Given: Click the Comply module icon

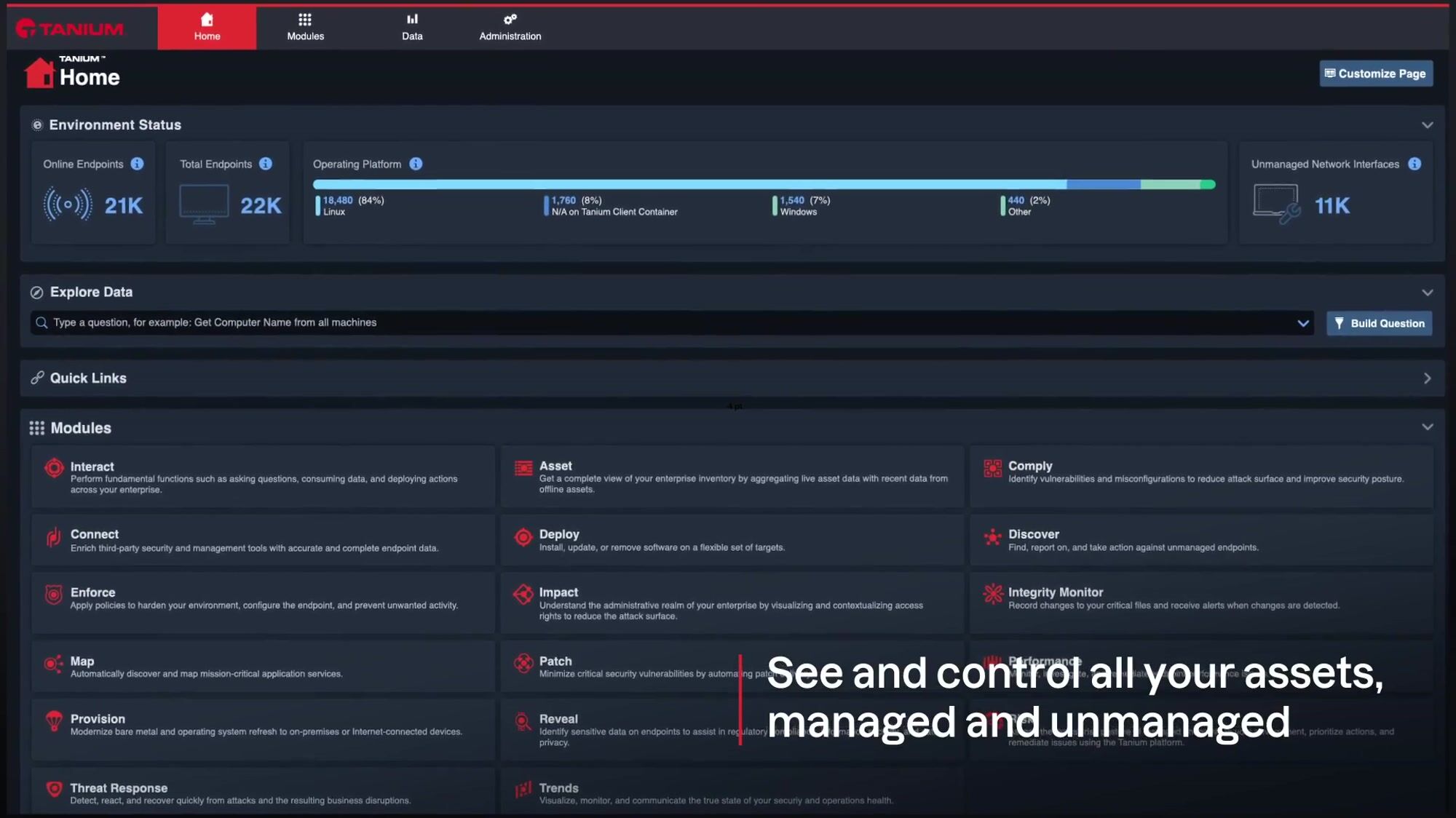Looking at the screenshot, I should [x=992, y=468].
